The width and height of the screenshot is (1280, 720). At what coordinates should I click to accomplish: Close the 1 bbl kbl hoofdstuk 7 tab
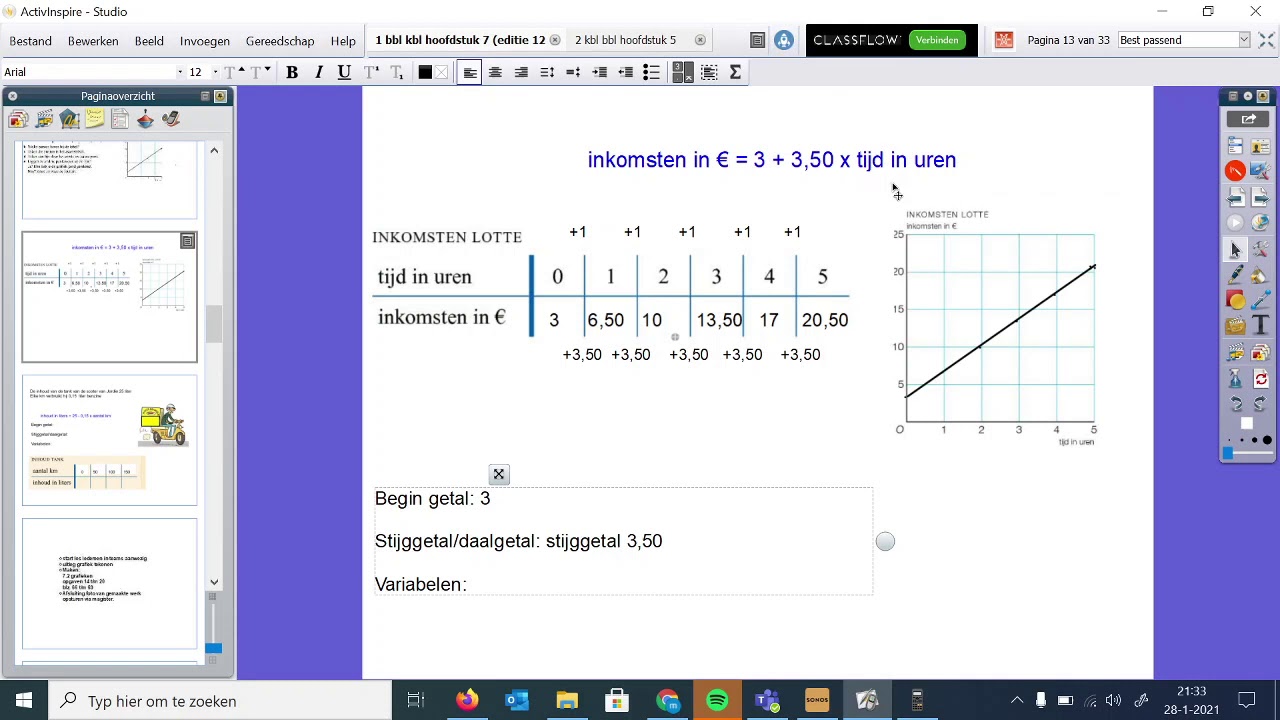coord(555,40)
